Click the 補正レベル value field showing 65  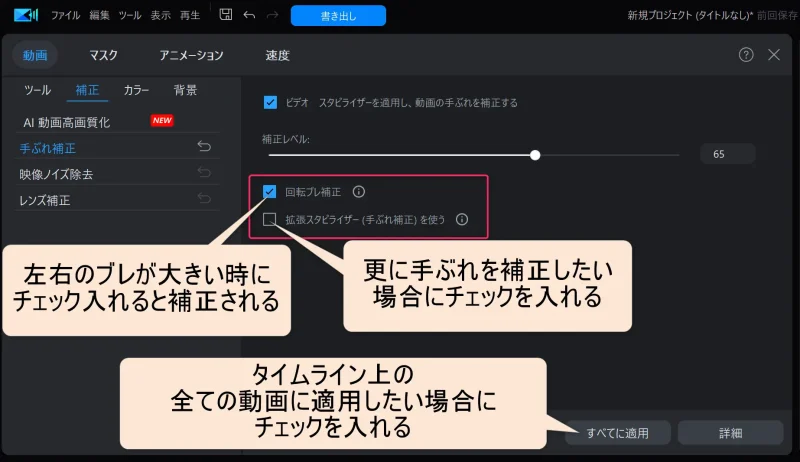click(x=727, y=154)
